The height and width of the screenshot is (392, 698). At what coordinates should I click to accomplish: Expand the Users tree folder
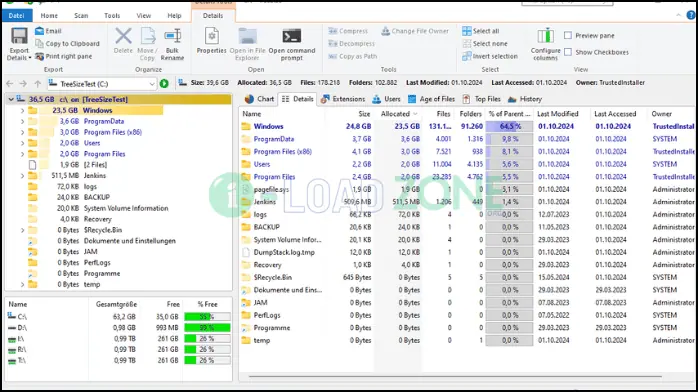22,143
